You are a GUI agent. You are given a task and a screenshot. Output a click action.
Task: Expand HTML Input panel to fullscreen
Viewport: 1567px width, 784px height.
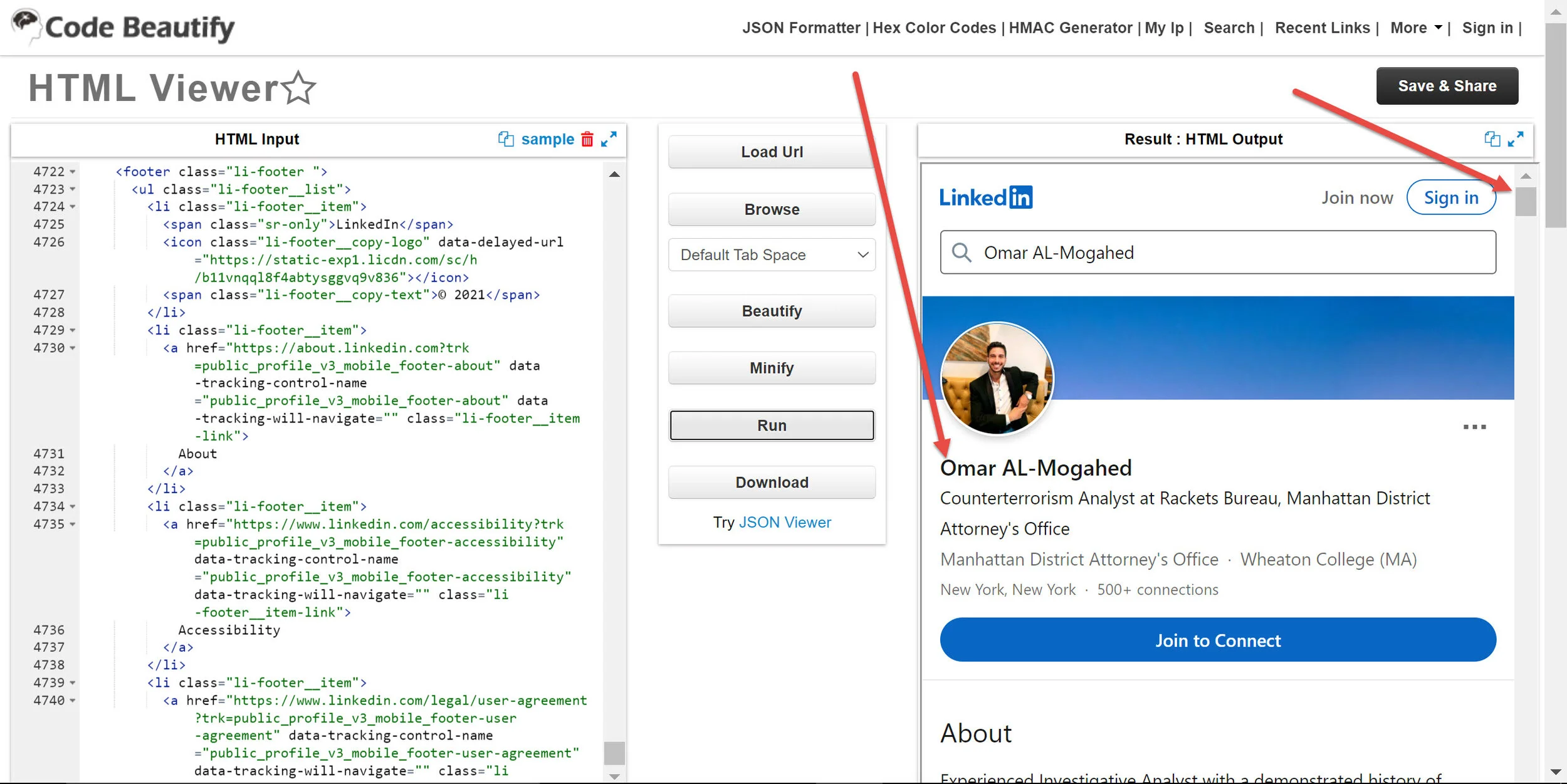609,139
